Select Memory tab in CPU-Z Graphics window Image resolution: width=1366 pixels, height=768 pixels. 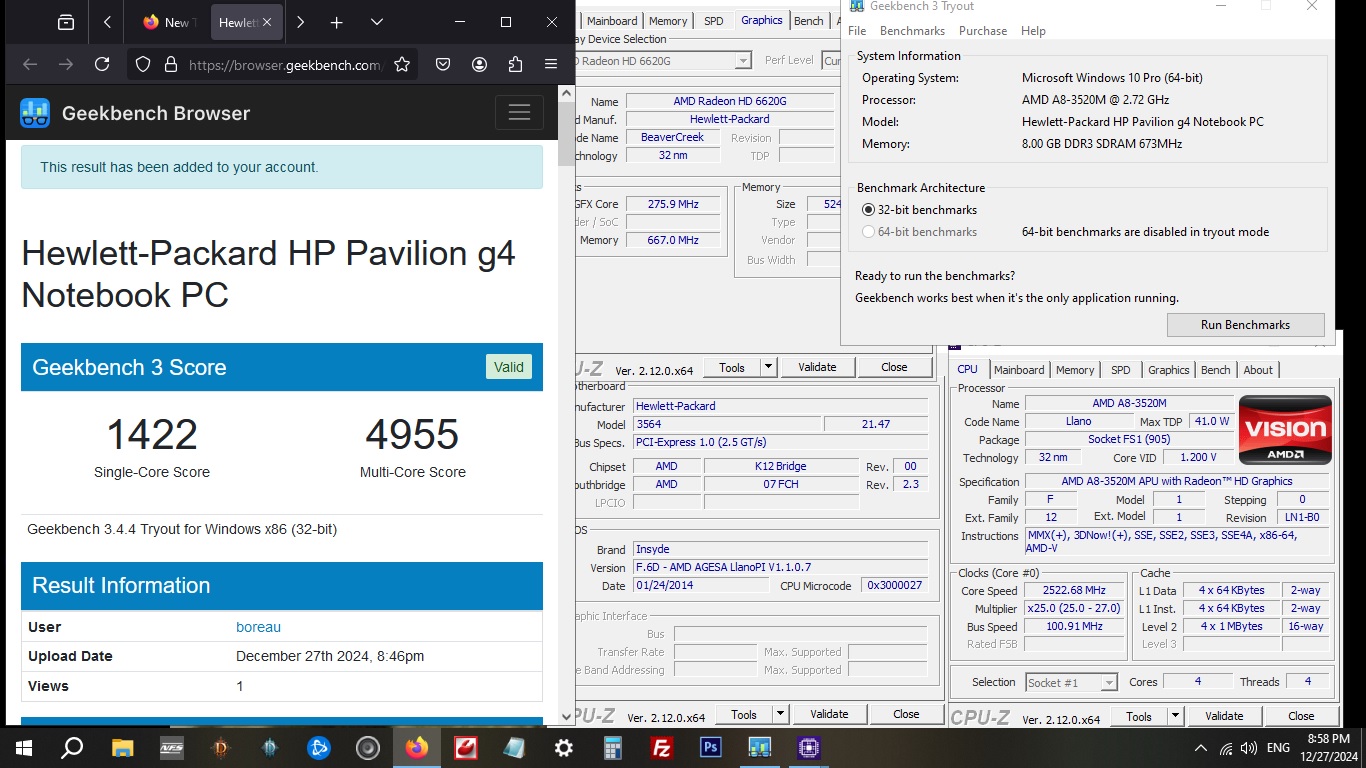coord(668,21)
